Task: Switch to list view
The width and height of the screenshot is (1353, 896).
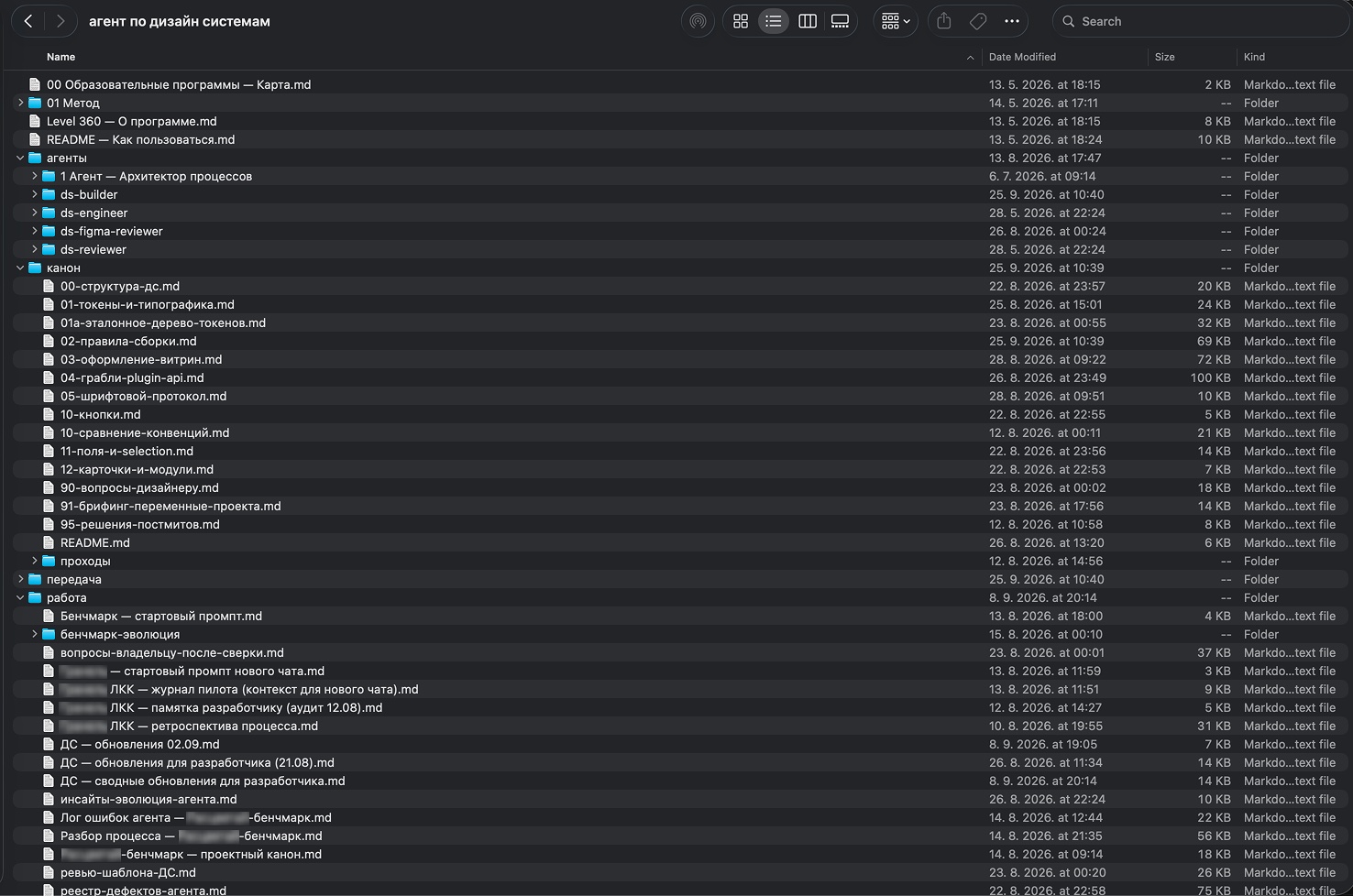Action: [x=774, y=21]
